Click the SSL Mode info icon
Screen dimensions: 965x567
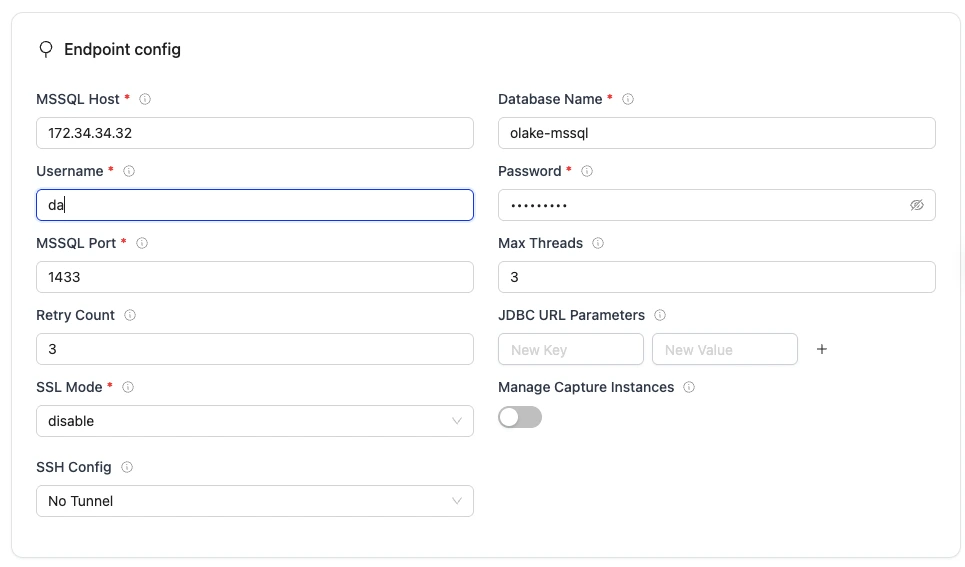[x=127, y=387]
